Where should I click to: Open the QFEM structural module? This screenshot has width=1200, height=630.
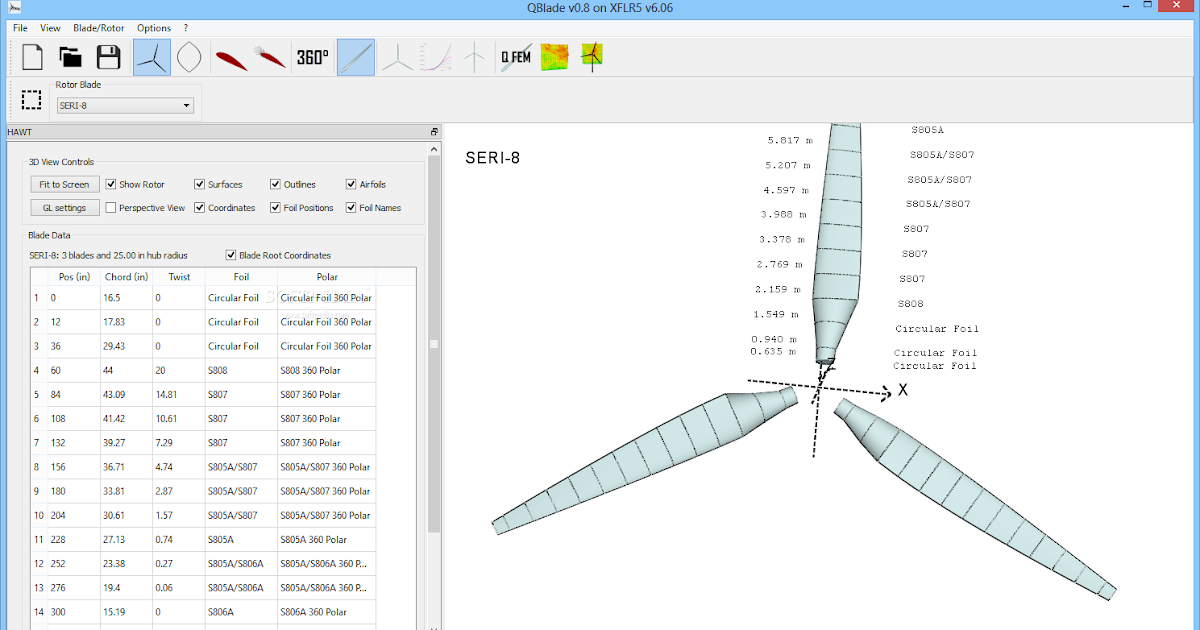click(x=516, y=58)
